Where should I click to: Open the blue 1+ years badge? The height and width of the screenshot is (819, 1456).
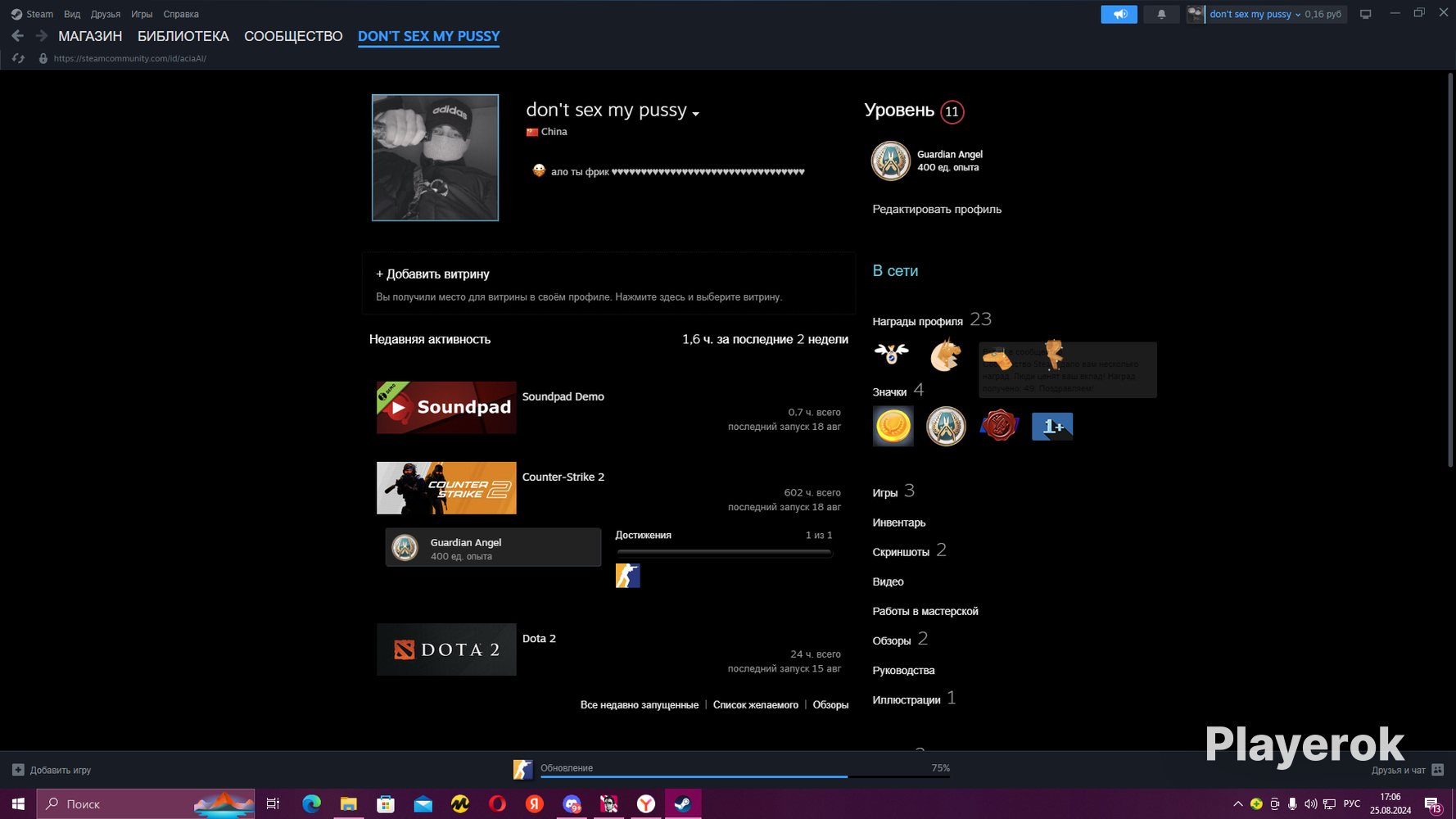(x=1052, y=427)
